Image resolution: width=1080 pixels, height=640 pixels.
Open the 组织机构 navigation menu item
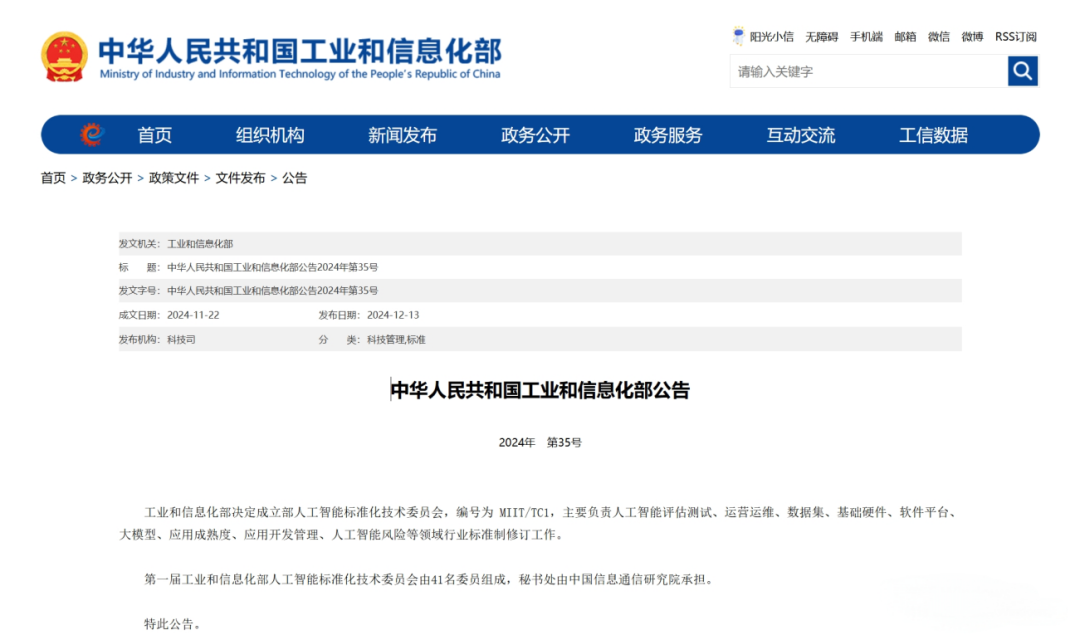270,135
